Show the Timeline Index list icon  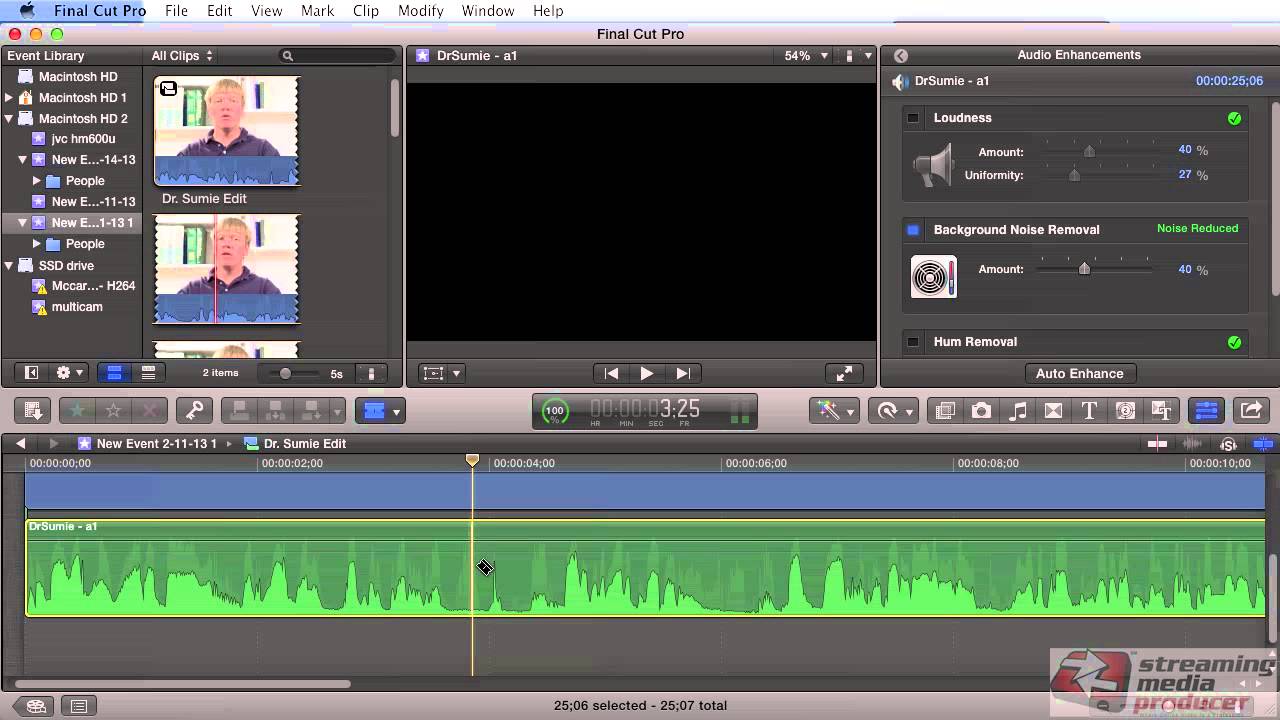(79, 706)
